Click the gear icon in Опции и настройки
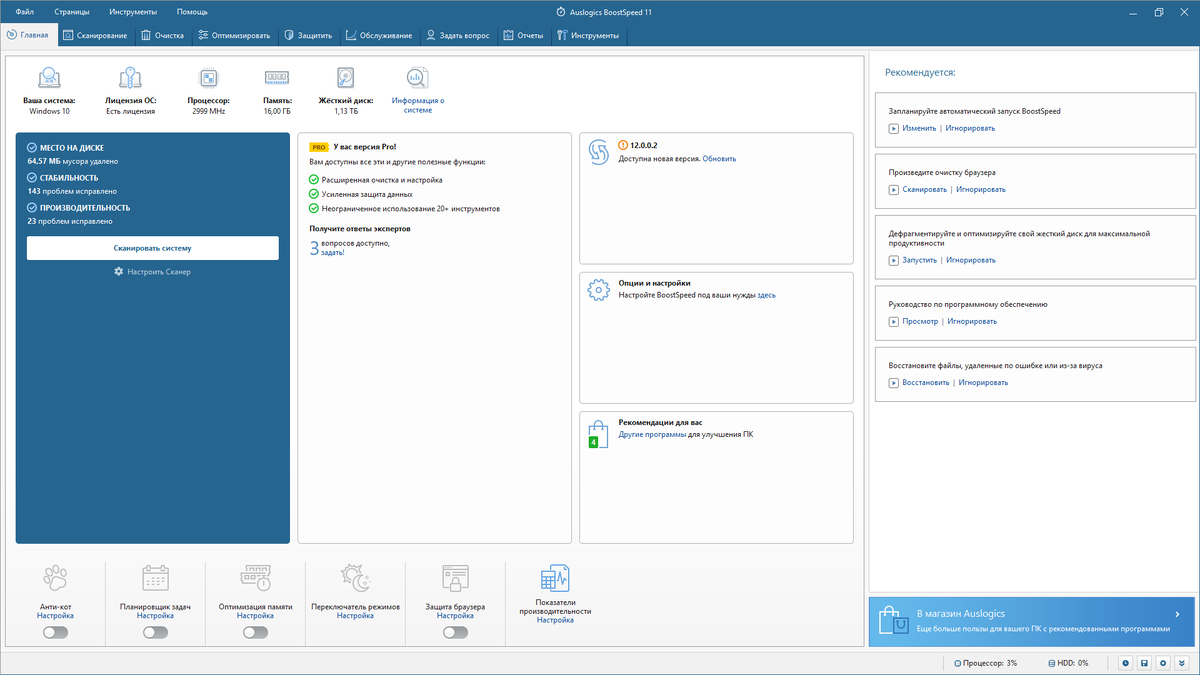The height and width of the screenshot is (675, 1200). point(599,290)
